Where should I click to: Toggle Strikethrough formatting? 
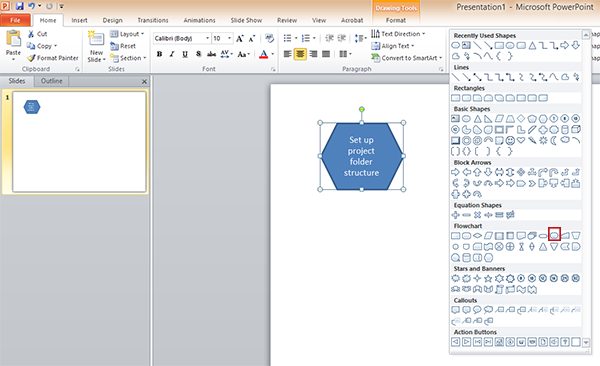click(211, 54)
